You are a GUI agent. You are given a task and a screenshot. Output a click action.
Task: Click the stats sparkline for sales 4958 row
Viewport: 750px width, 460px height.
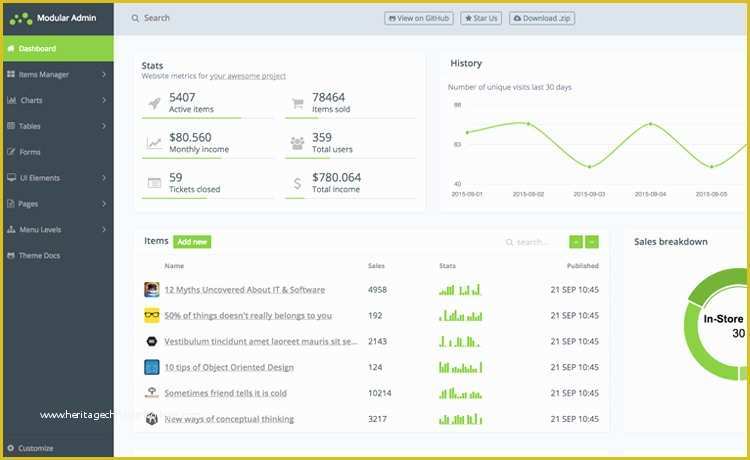(x=460, y=289)
